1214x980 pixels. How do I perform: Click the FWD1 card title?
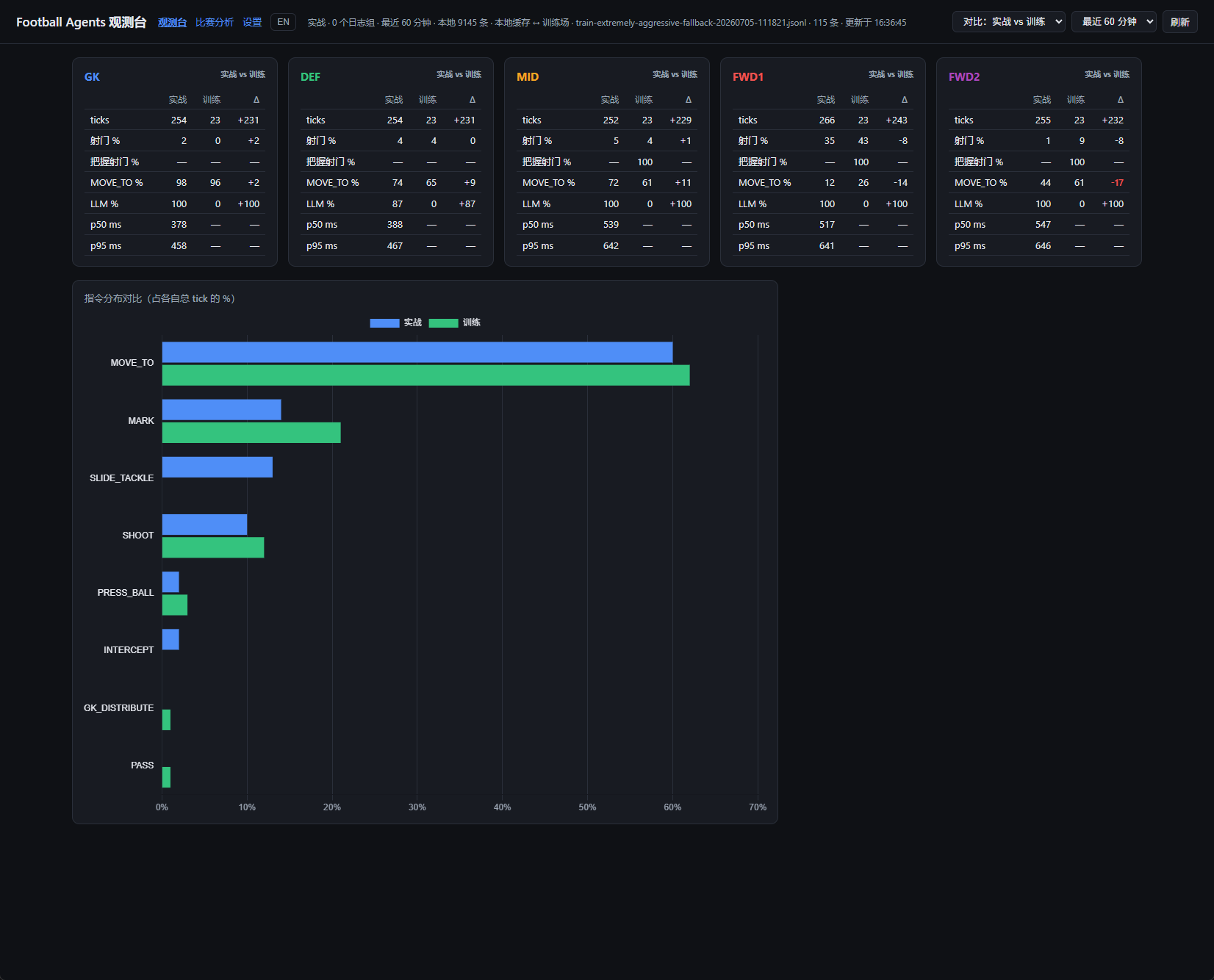point(748,76)
